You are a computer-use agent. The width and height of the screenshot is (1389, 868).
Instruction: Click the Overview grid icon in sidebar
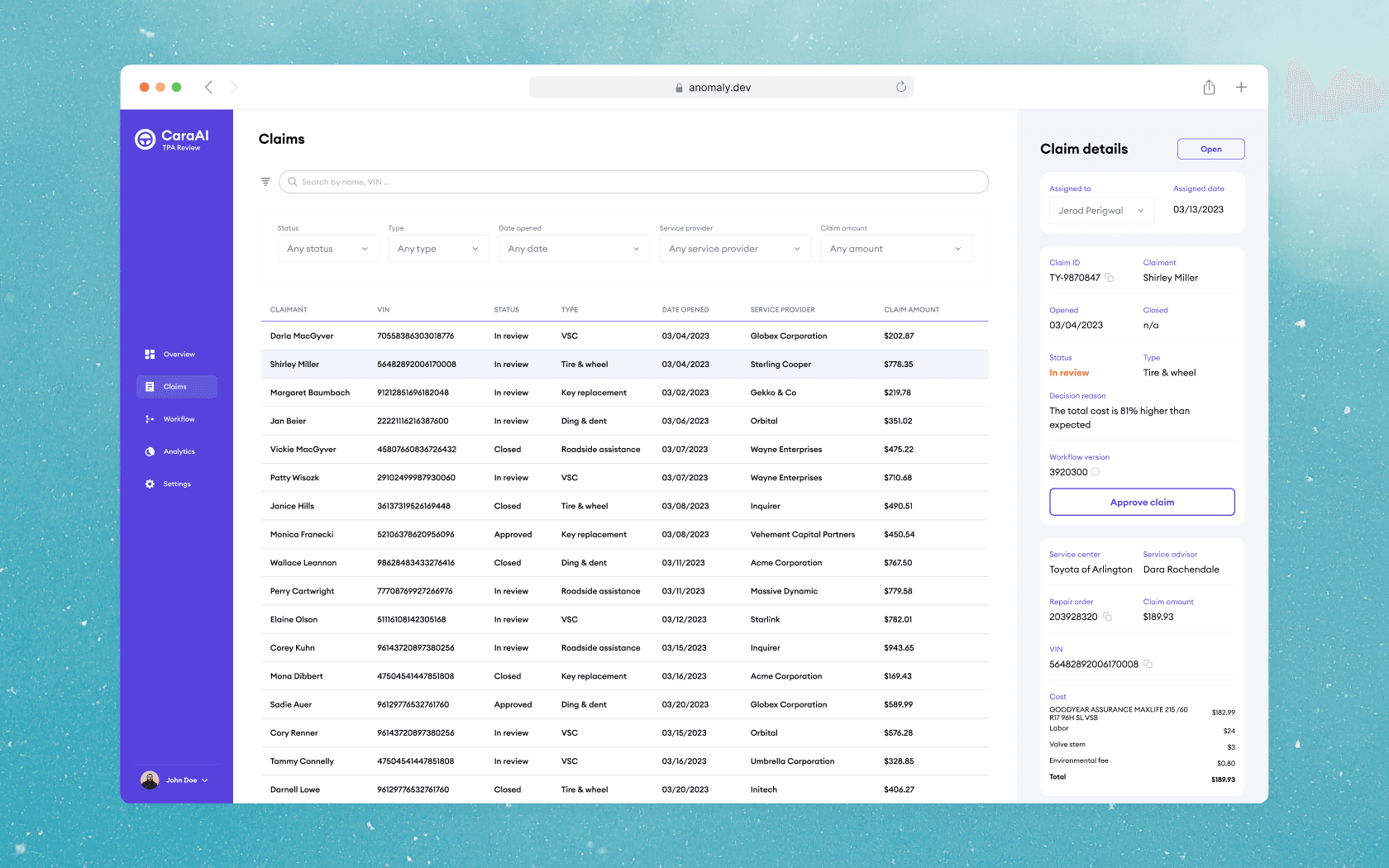click(x=150, y=355)
